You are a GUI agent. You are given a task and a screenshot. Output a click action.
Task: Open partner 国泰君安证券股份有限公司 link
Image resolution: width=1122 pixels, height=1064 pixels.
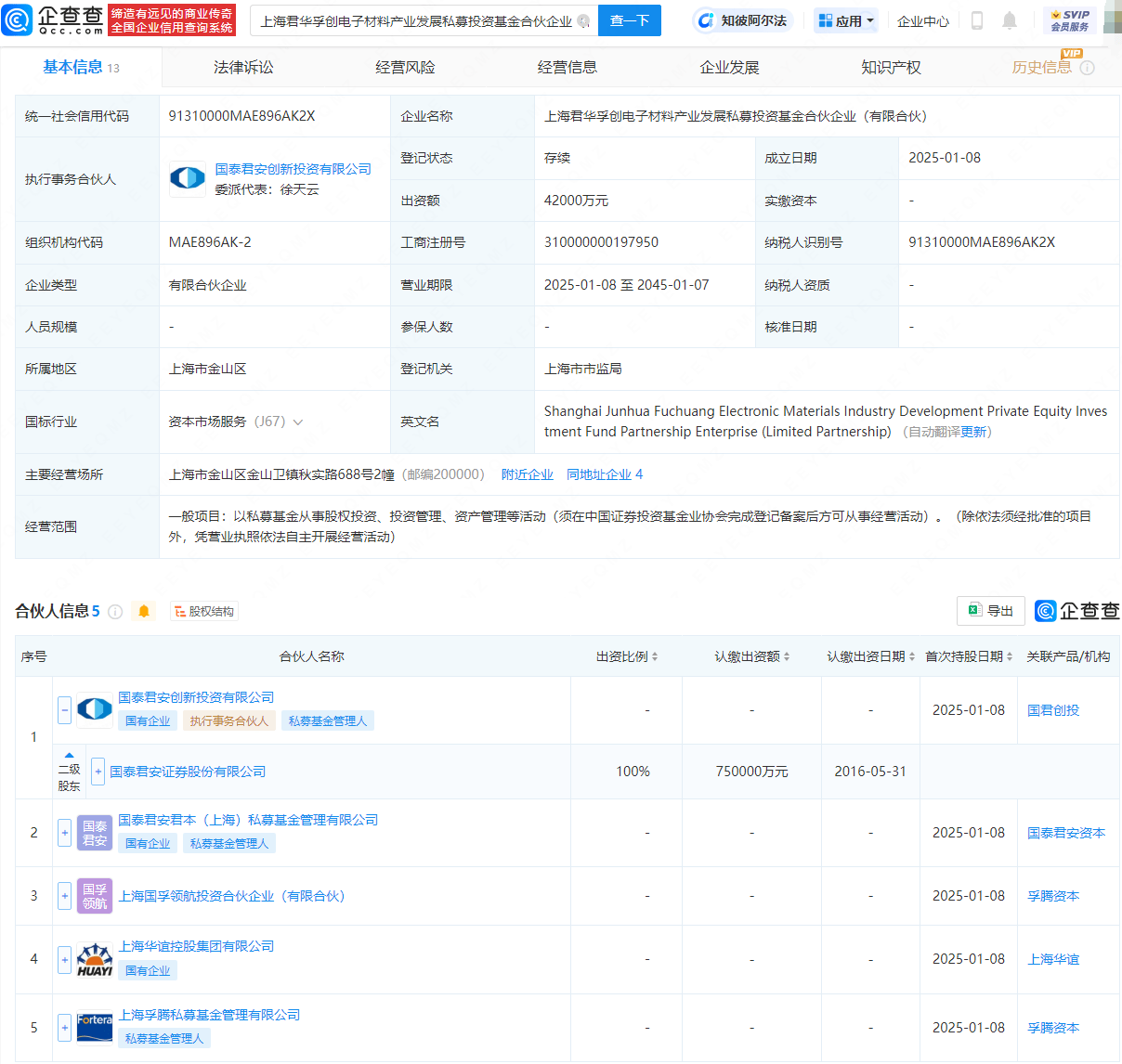tap(188, 772)
